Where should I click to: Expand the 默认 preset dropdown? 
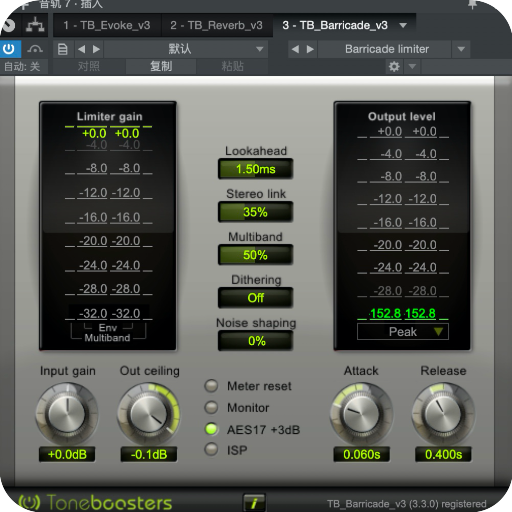259,49
